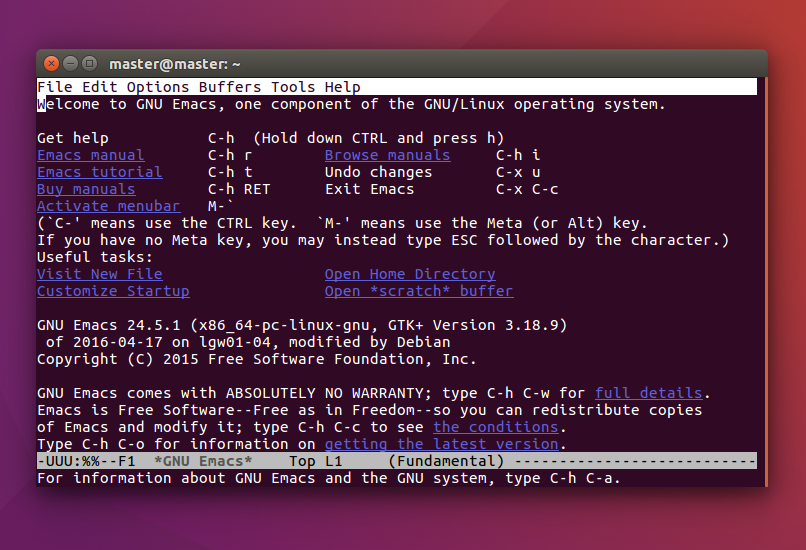Open the File menu in Emacs
This screenshot has width=806, height=550.
click(54, 87)
